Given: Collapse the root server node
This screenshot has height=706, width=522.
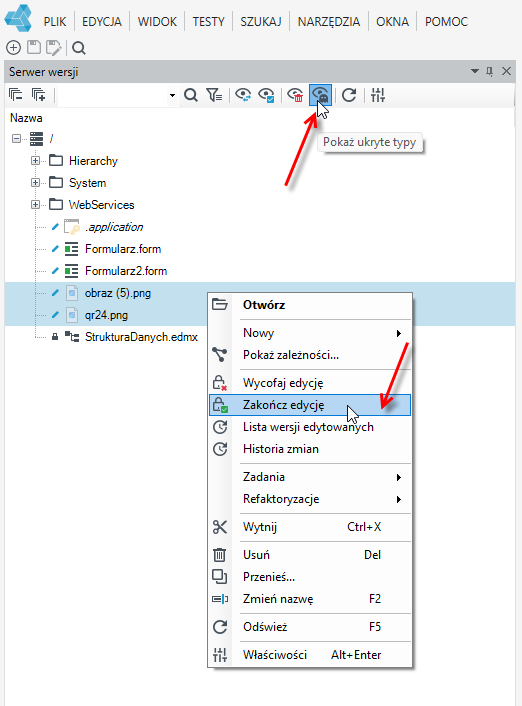Looking at the screenshot, I should click(x=16, y=138).
